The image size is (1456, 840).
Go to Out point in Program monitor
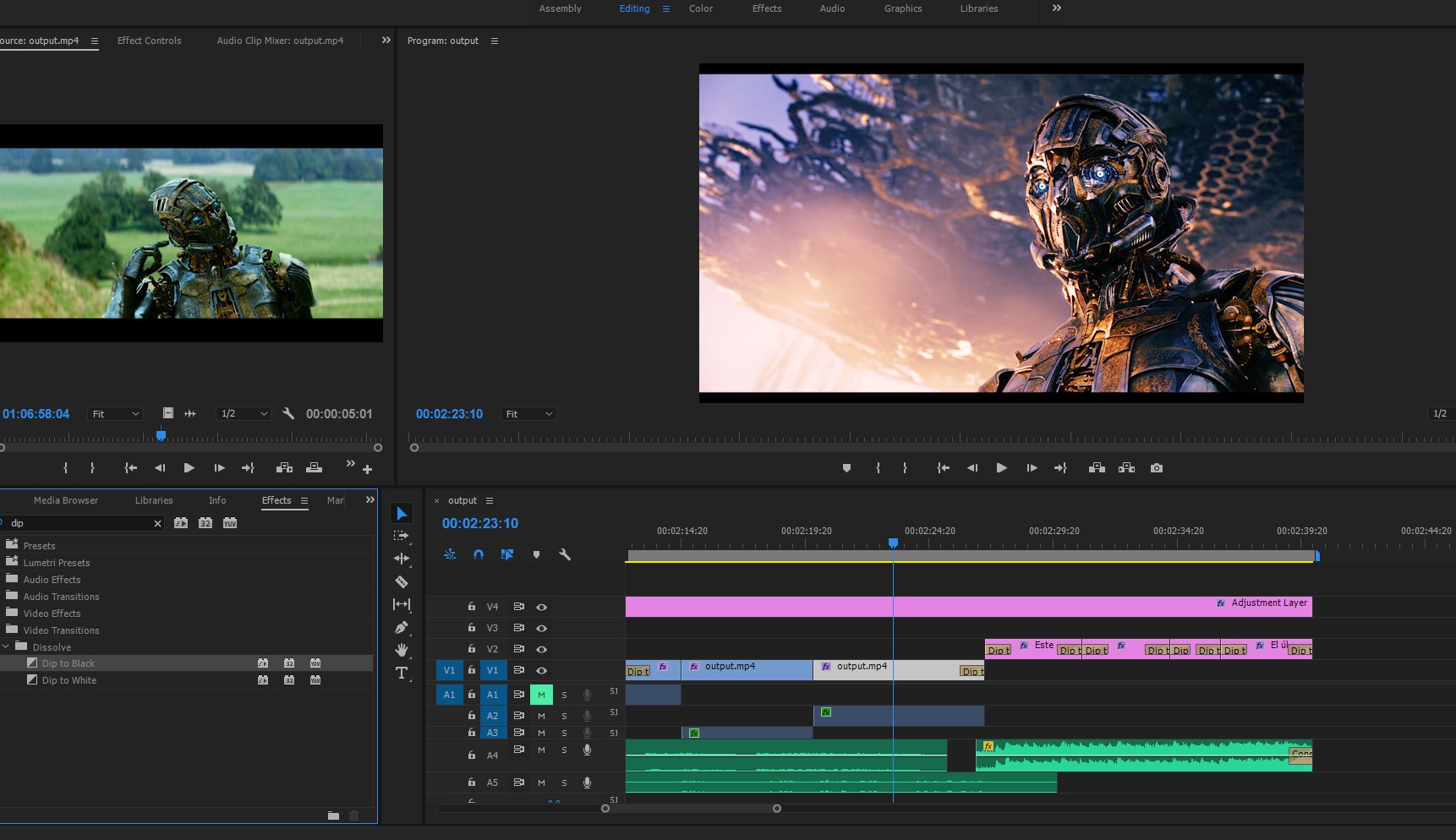pos(1060,468)
